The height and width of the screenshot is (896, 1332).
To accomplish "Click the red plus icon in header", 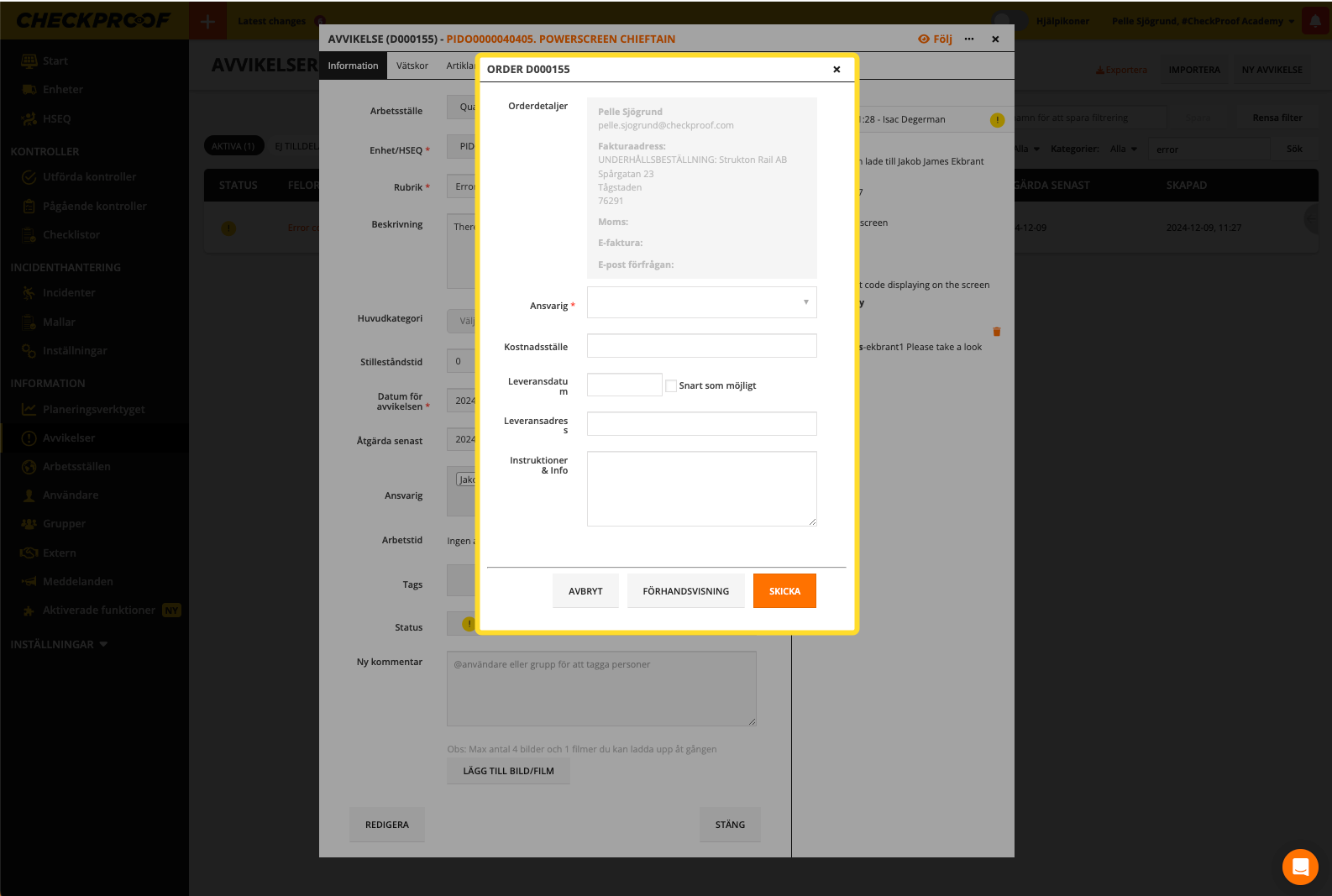I will (208, 21).
